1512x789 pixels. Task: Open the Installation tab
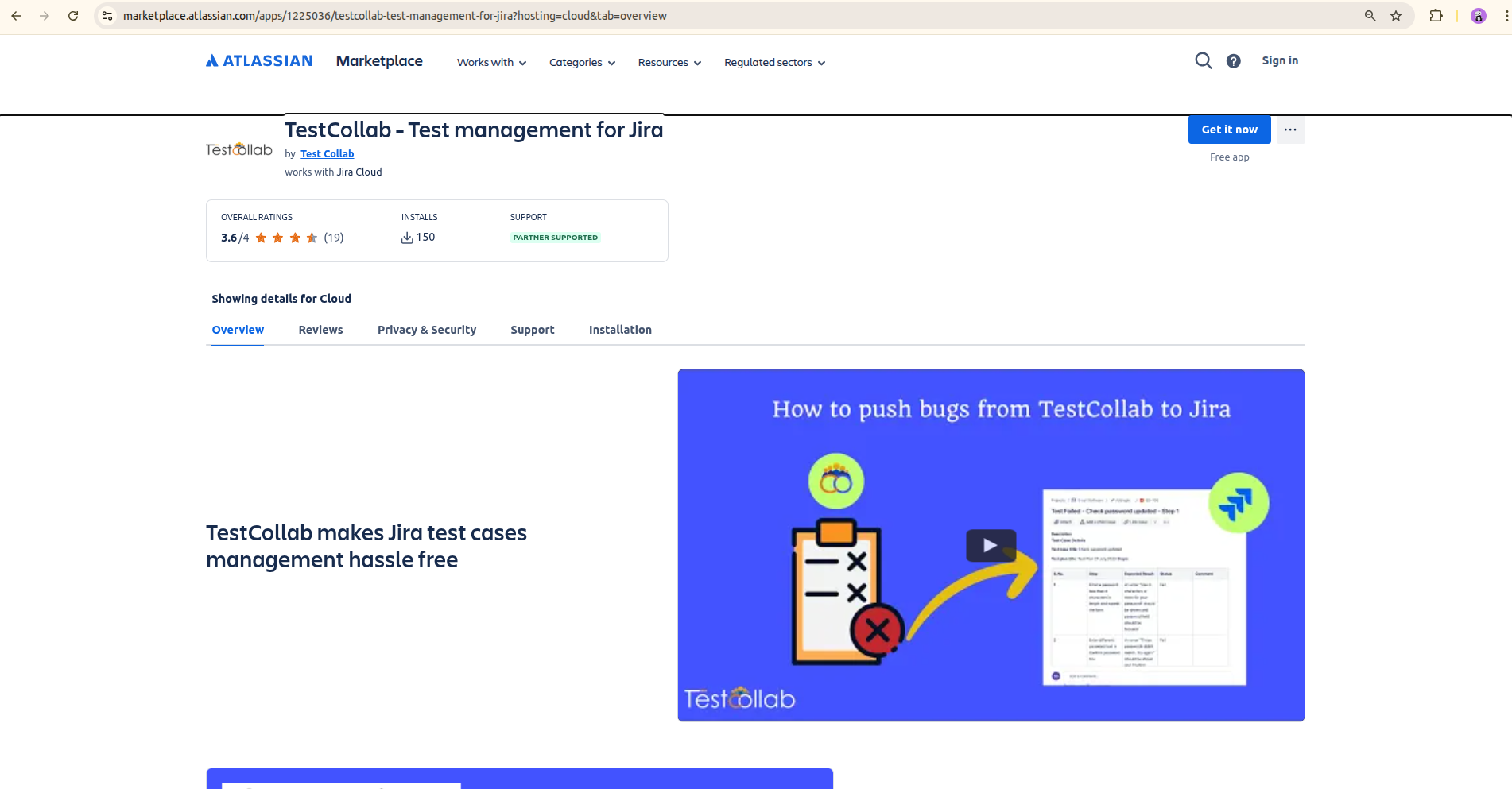(620, 330)
